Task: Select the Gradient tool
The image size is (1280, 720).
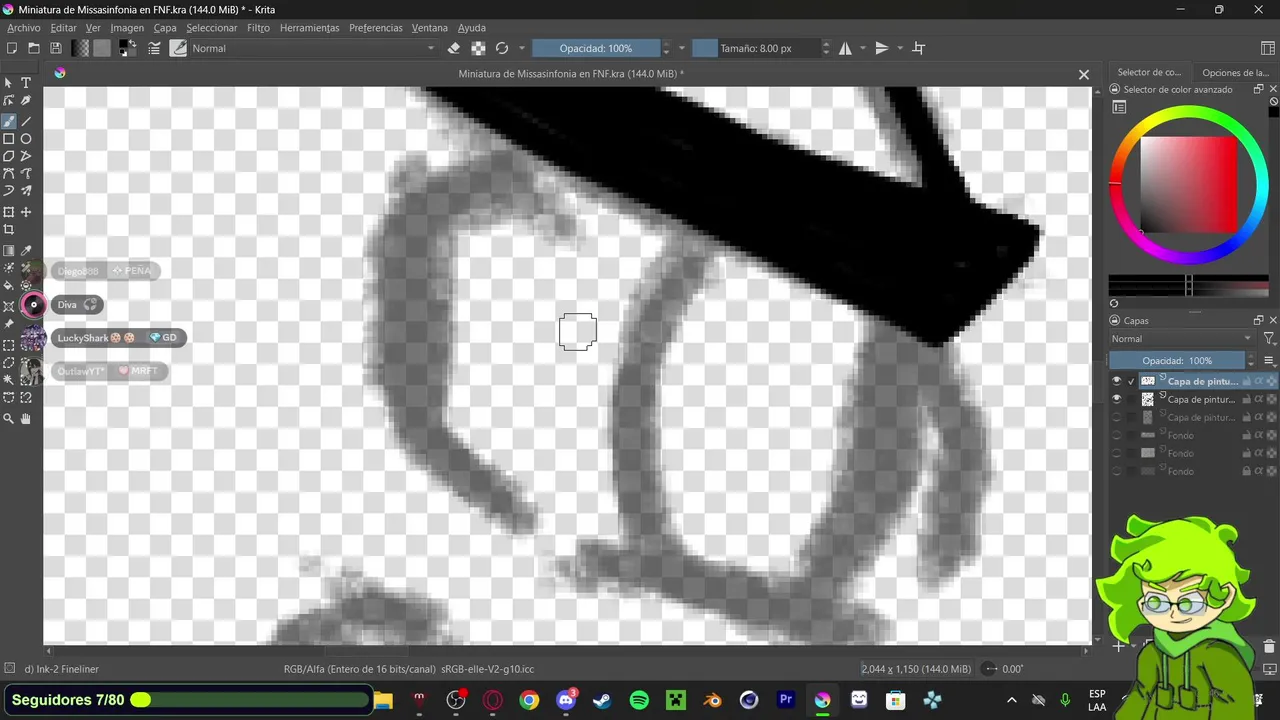Action: coord(9,250)
